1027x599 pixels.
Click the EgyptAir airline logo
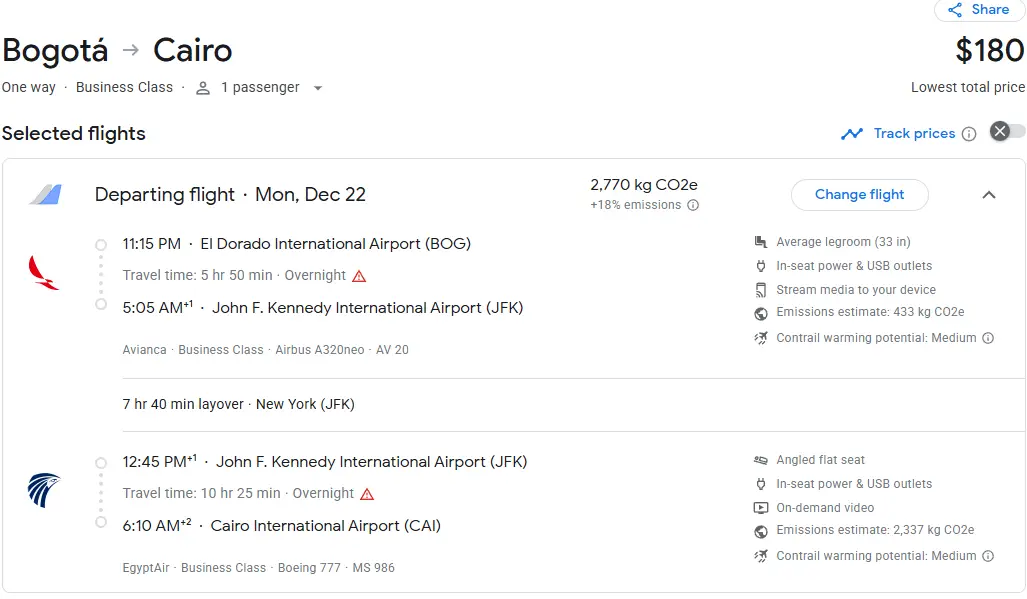tap(44, 490)
